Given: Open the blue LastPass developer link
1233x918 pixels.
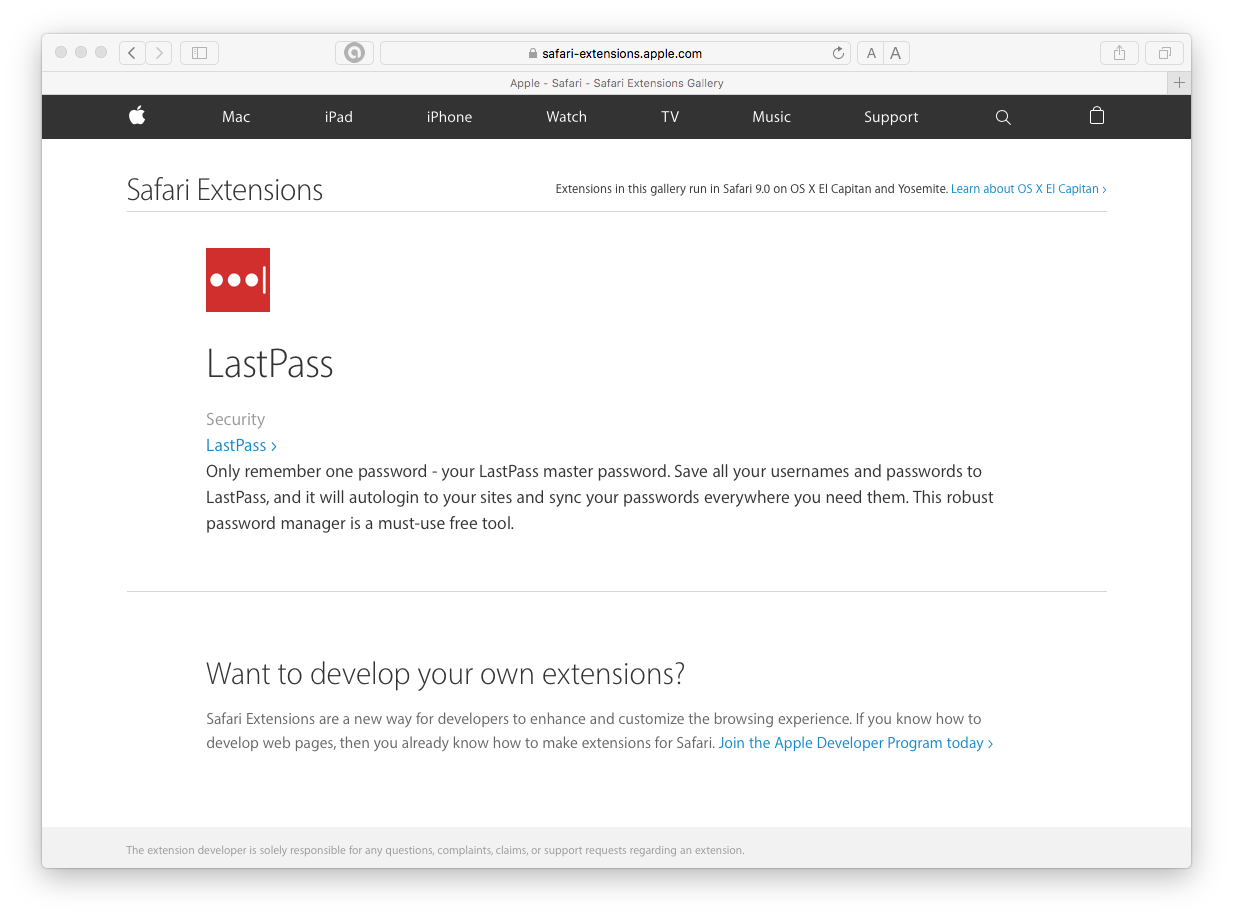Looking at the screenshot, I should pyautogui.click(x=241, y=445).
